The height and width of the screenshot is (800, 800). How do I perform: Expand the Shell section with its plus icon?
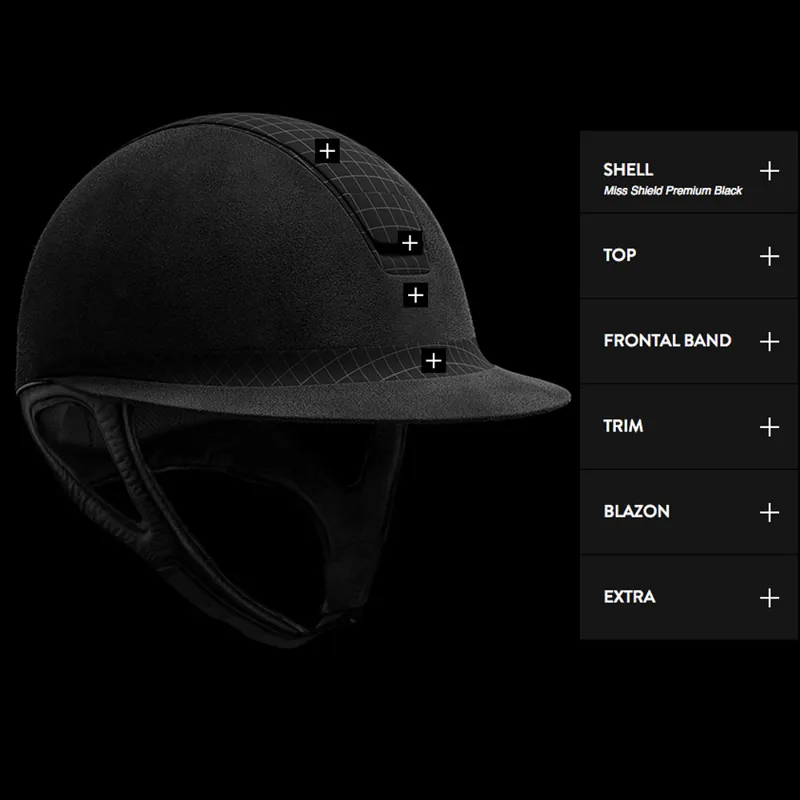[768, 171]
